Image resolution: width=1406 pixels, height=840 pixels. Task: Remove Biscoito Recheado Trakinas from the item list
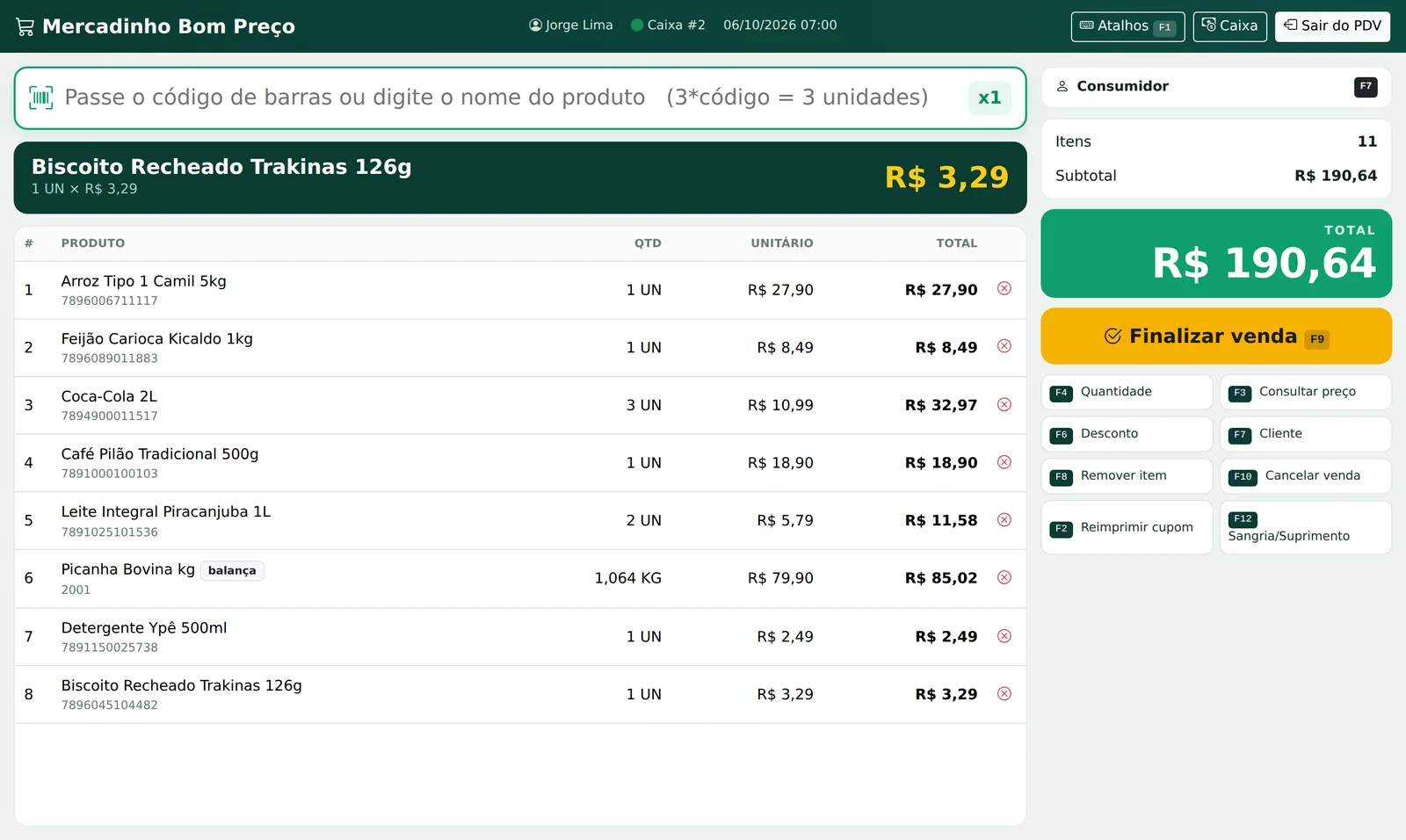[x=1004, y=693]
